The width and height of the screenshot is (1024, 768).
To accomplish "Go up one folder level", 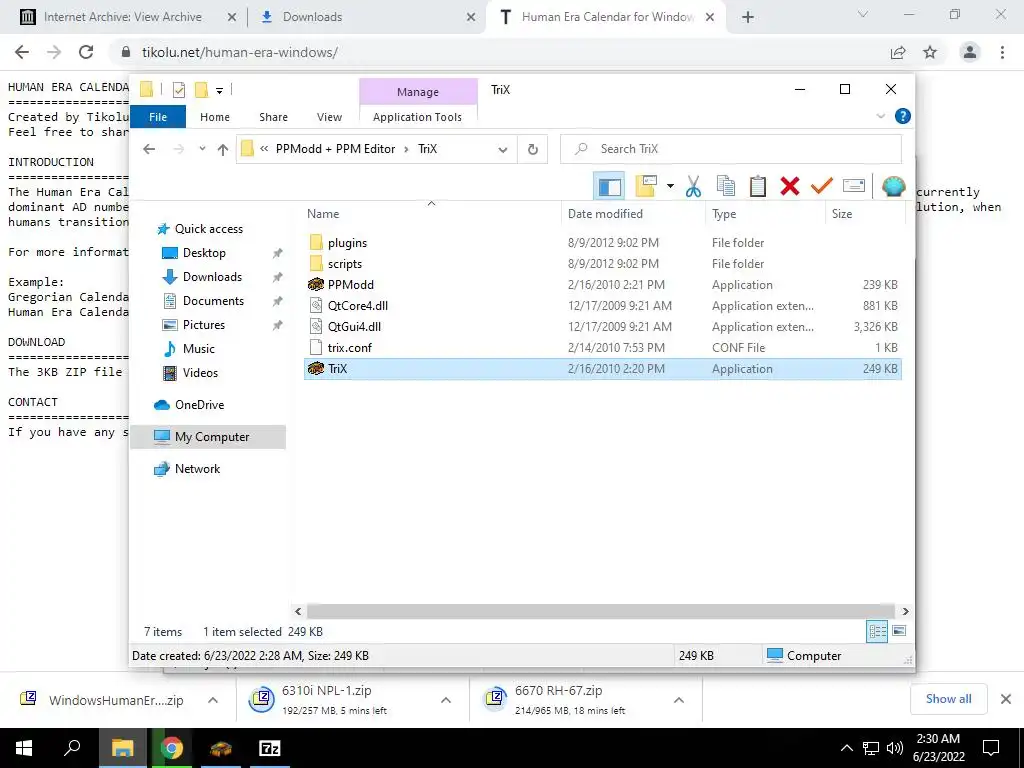I will pyautogui.click(x=223, y=149).
